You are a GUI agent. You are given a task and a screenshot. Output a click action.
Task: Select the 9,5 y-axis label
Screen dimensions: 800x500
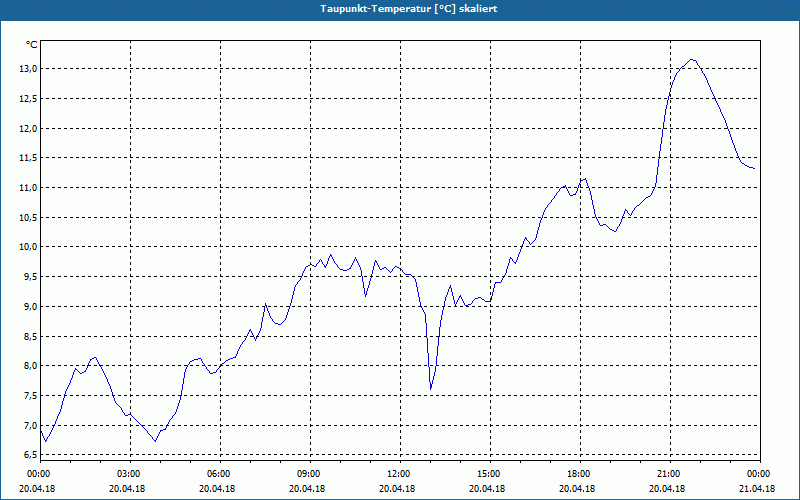pyautogui.click(x=31, y=277)
